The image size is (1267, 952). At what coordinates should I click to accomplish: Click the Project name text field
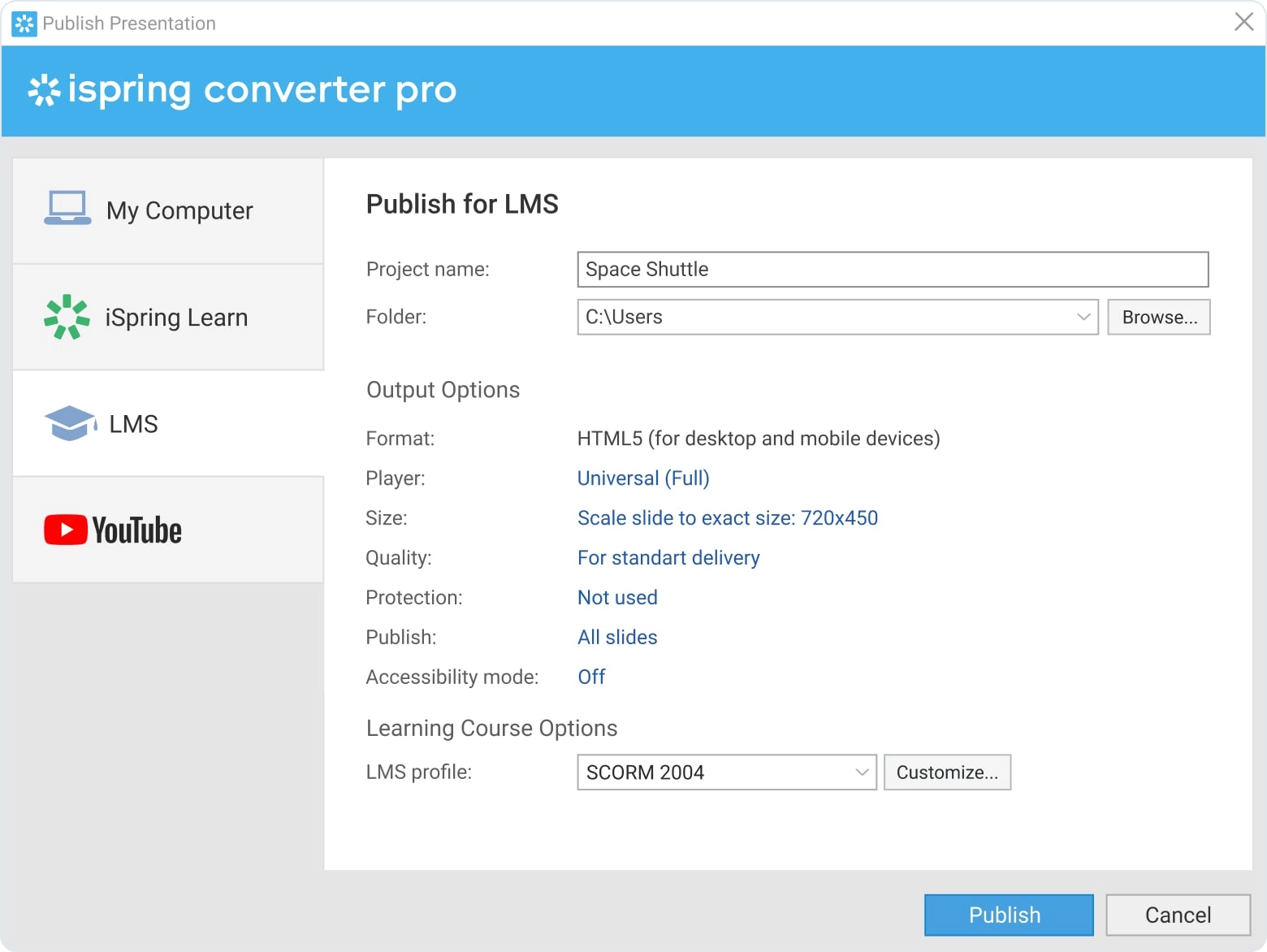pos(892,270)
